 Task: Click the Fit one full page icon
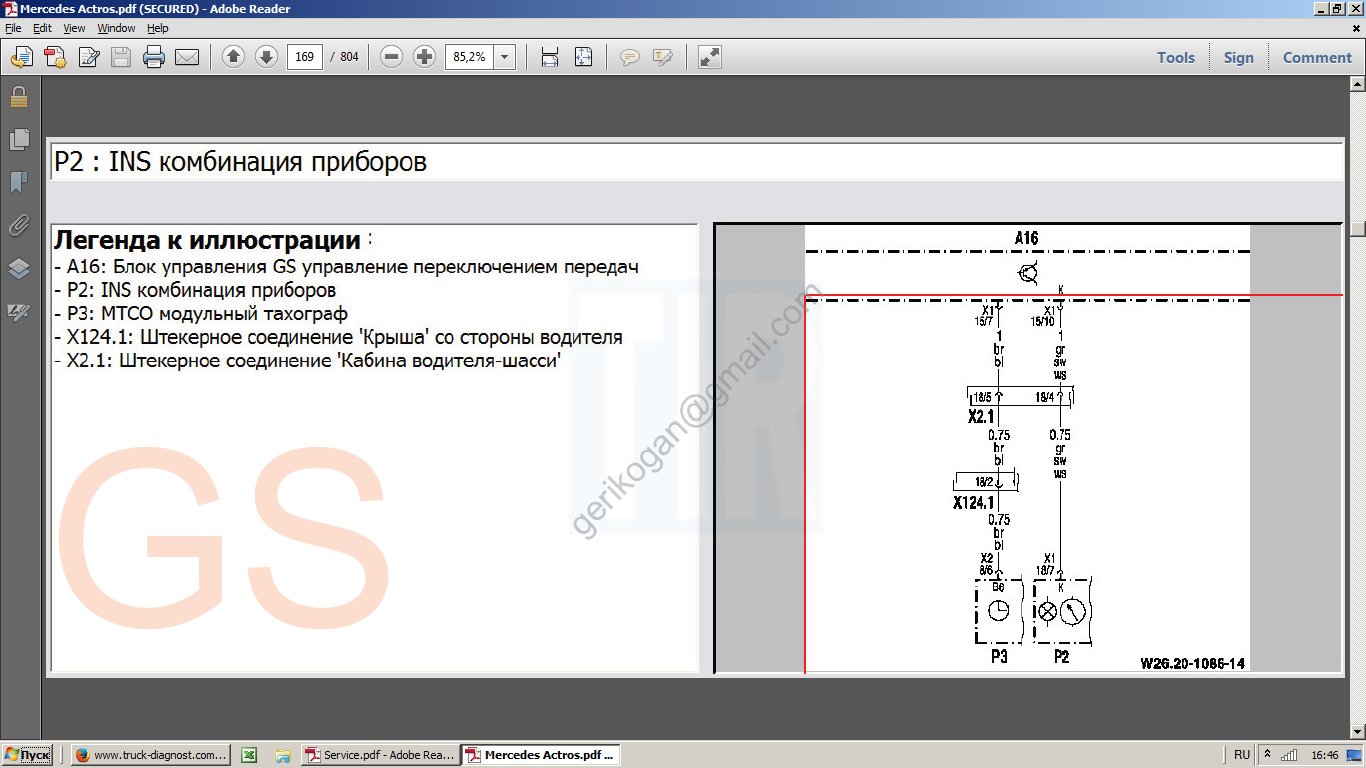(x=583, y=57)
